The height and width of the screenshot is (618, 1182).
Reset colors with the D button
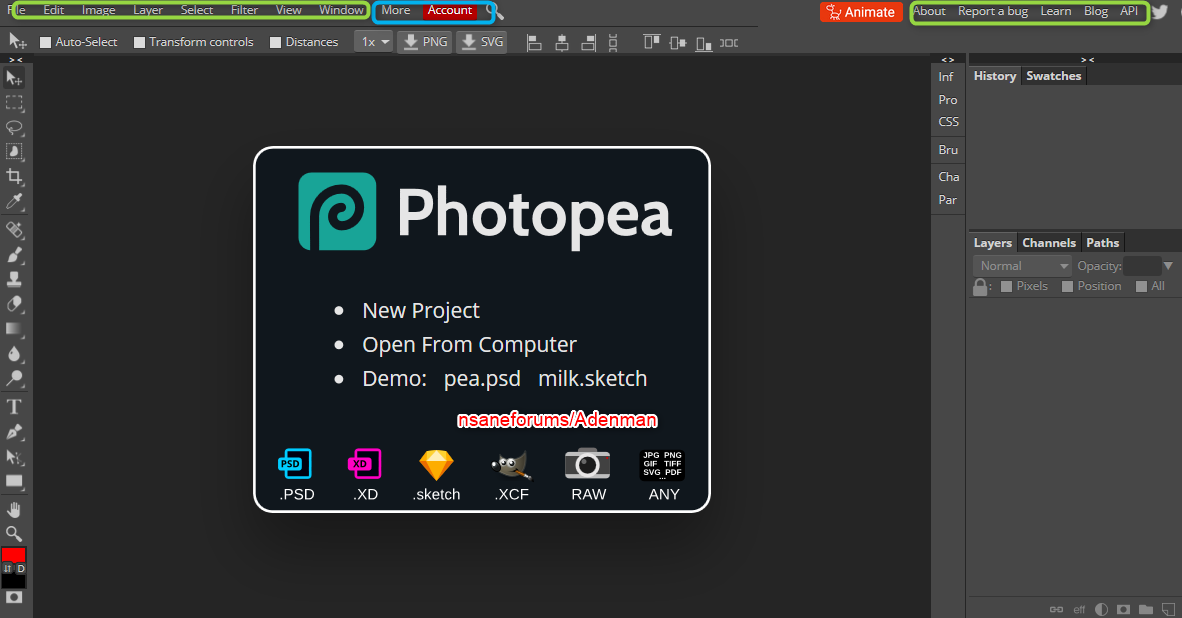[x=21, y=568]
